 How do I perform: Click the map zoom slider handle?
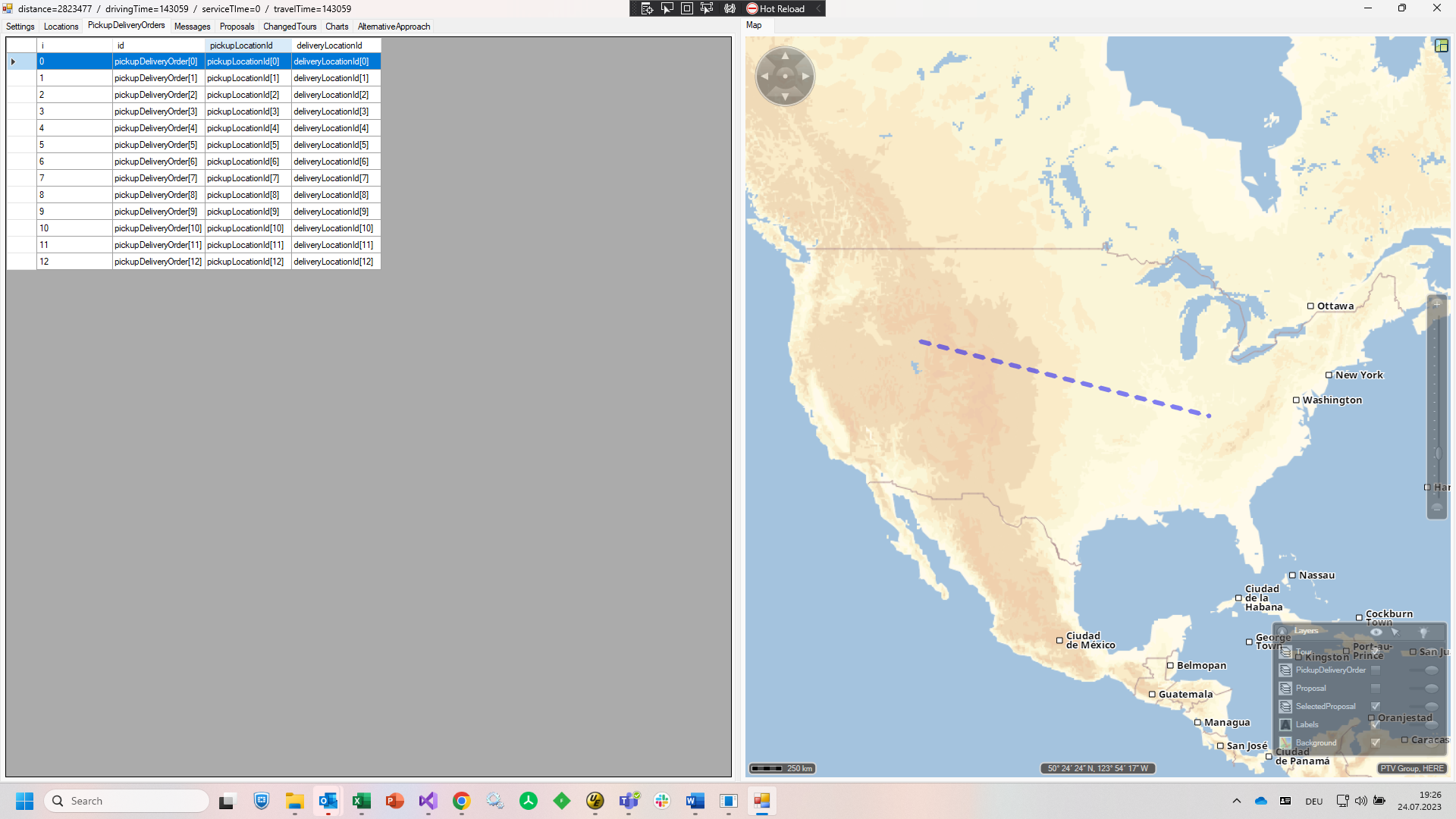pyautogui.click(x=1437, y=453)
